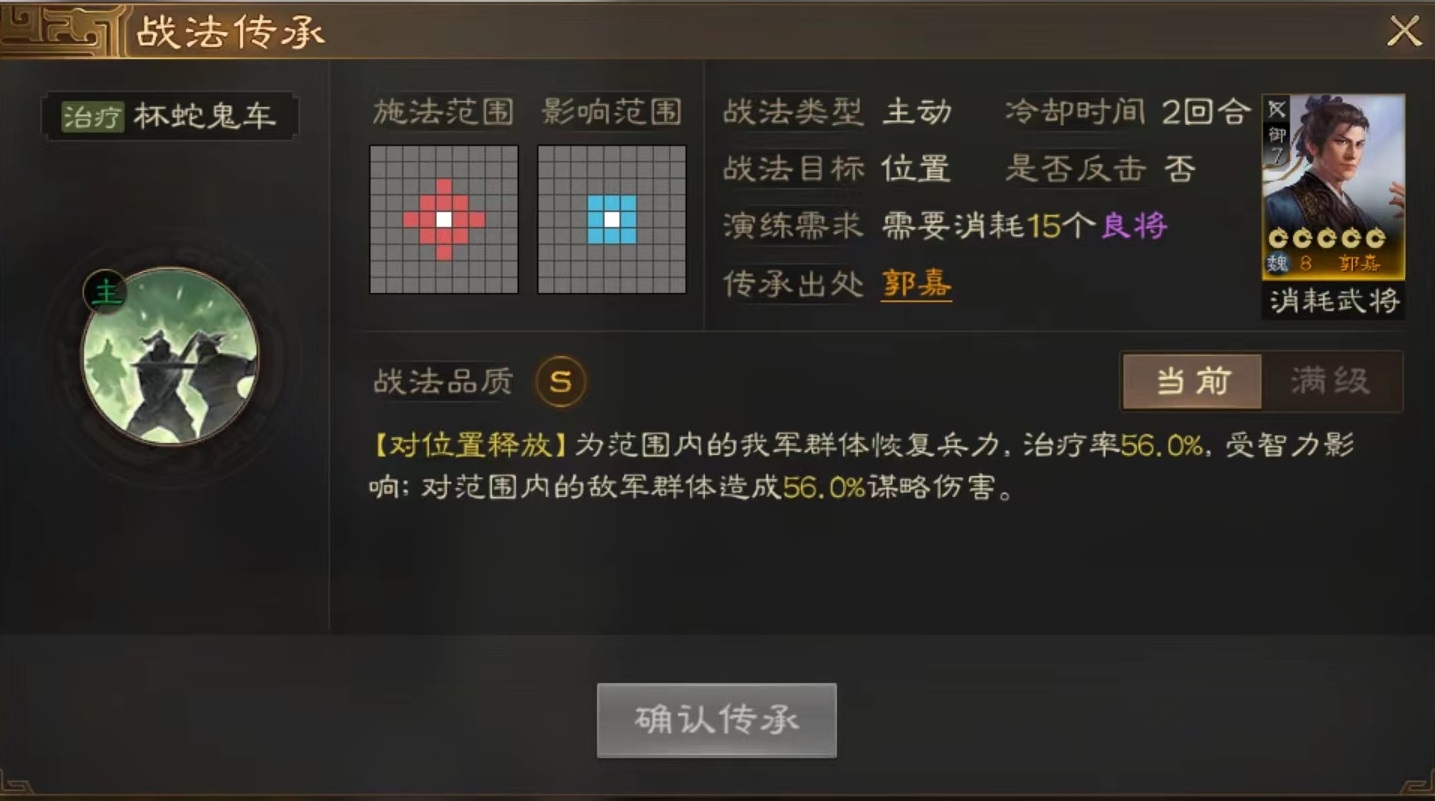The image size is (1435, 801).
Task: Click the circular skill artwork icon
Action: (170, 357)
